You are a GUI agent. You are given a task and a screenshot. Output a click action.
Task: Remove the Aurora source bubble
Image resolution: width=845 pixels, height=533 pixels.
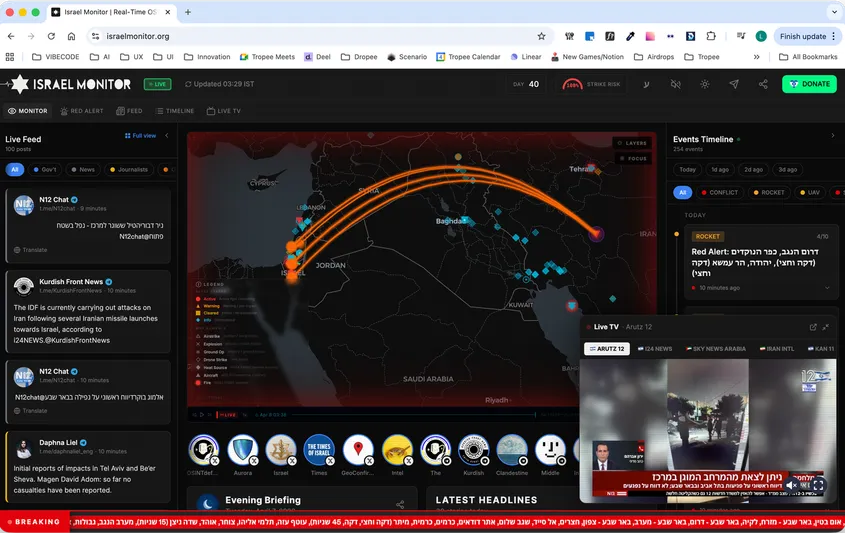click(253, 461)
